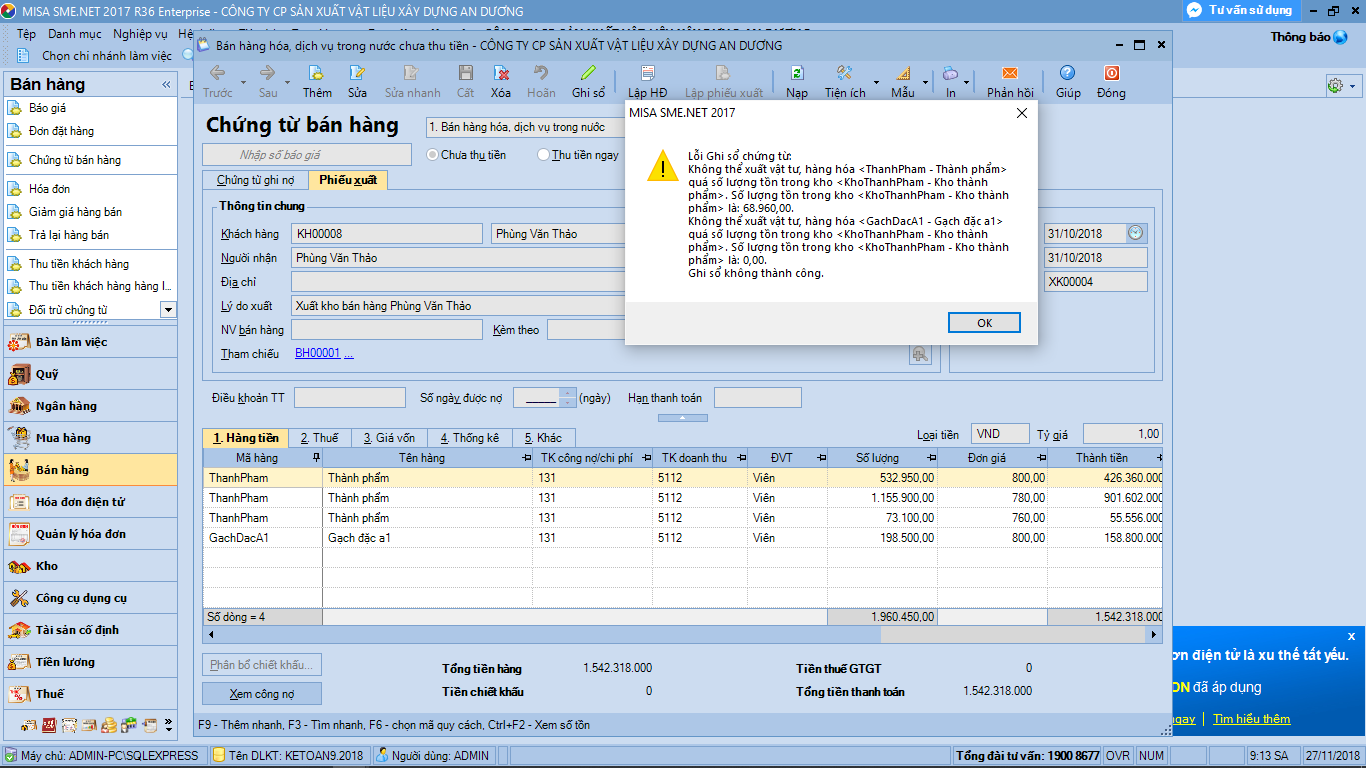Click the Nạp (reload) toolbar icon
This screenshot has width=1366, height=768.
[797, 74]
